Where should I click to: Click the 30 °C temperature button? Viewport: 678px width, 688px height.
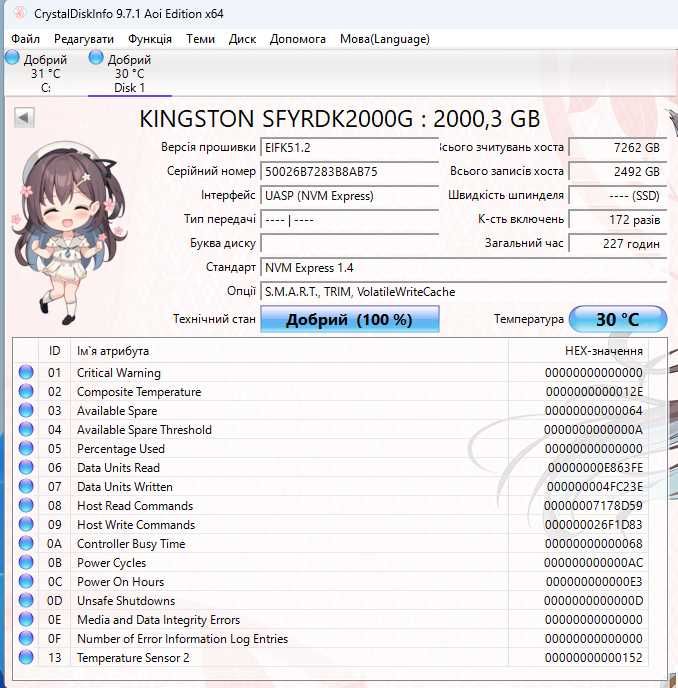coord(618,319)
